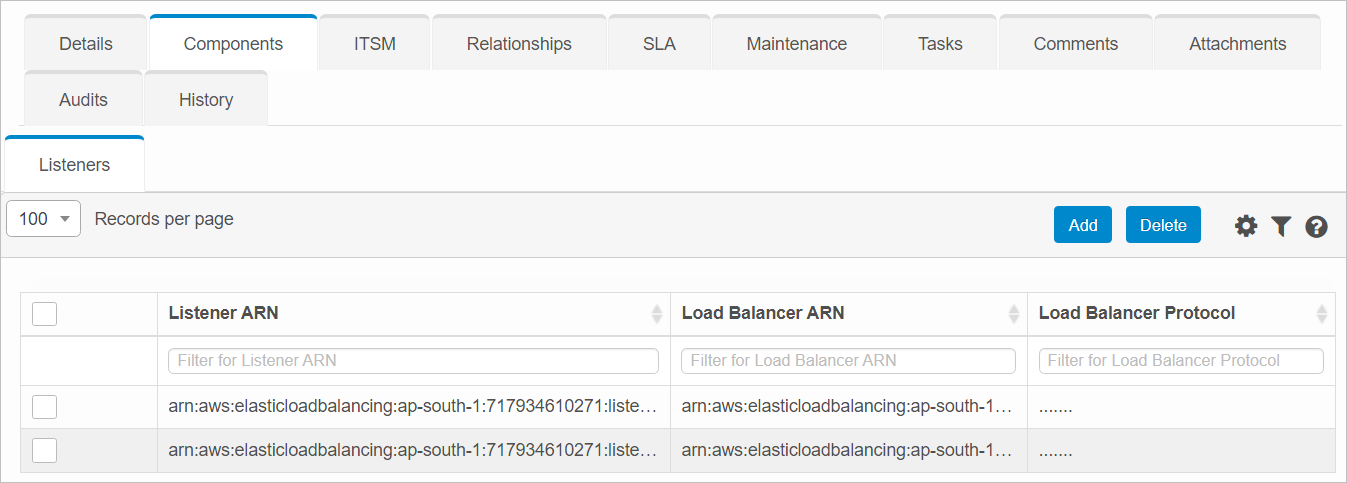This screenshot has width=1347, height=483.
Task: Sort by Listener ARN column arrows
Action: tap(657, 314)
